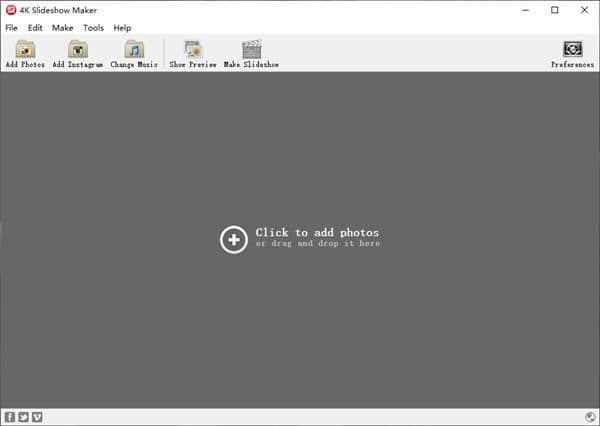Click the plus circle to add photos
Viewport: 600px width, 426px height.
click(x=233, y=240)
